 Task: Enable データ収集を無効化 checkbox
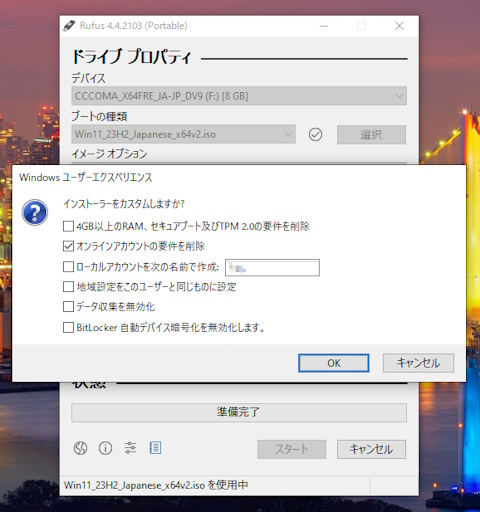[68, 307]
